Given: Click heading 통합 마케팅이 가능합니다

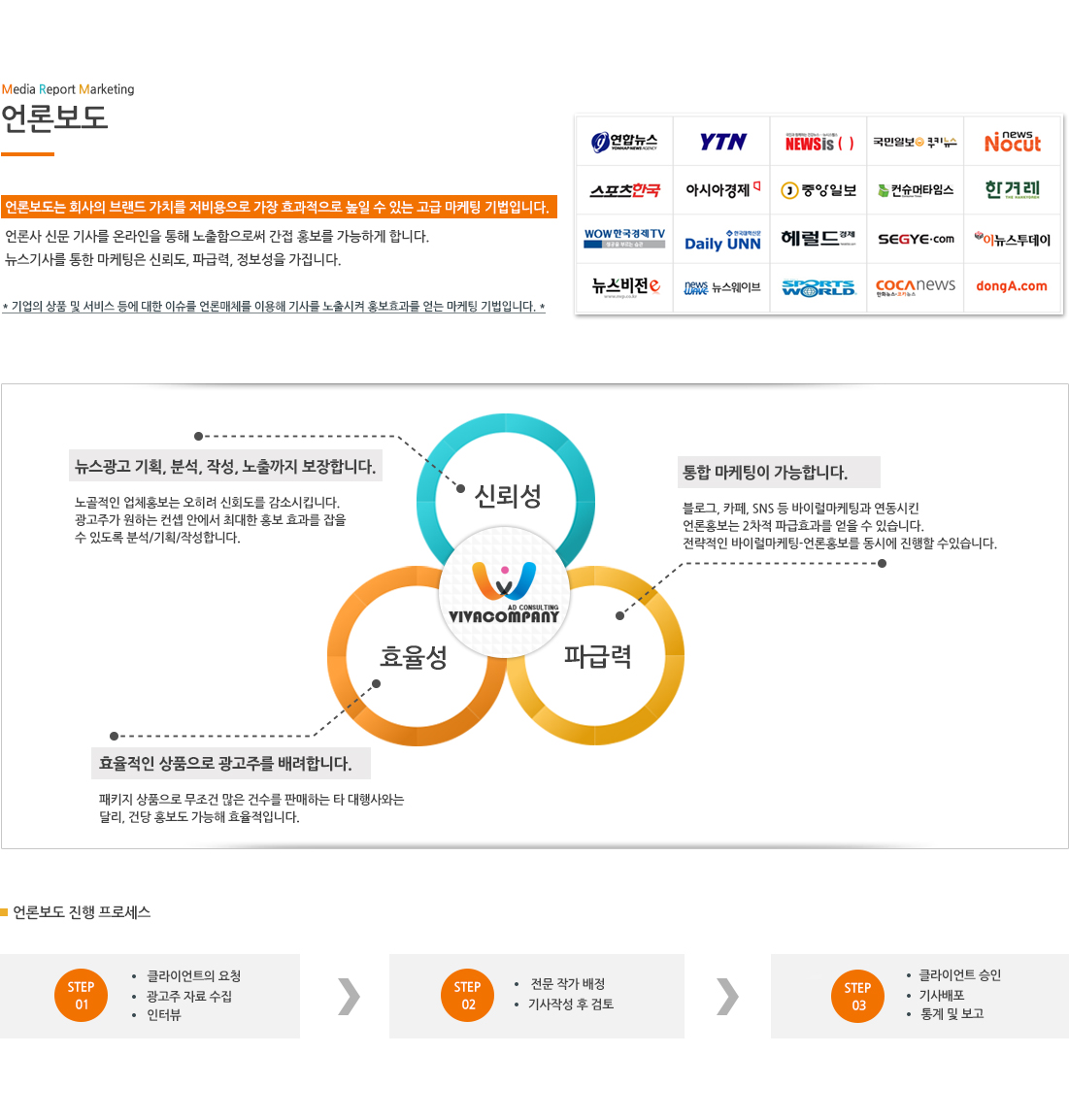Looking at the screenshot, I should [778, 472].
